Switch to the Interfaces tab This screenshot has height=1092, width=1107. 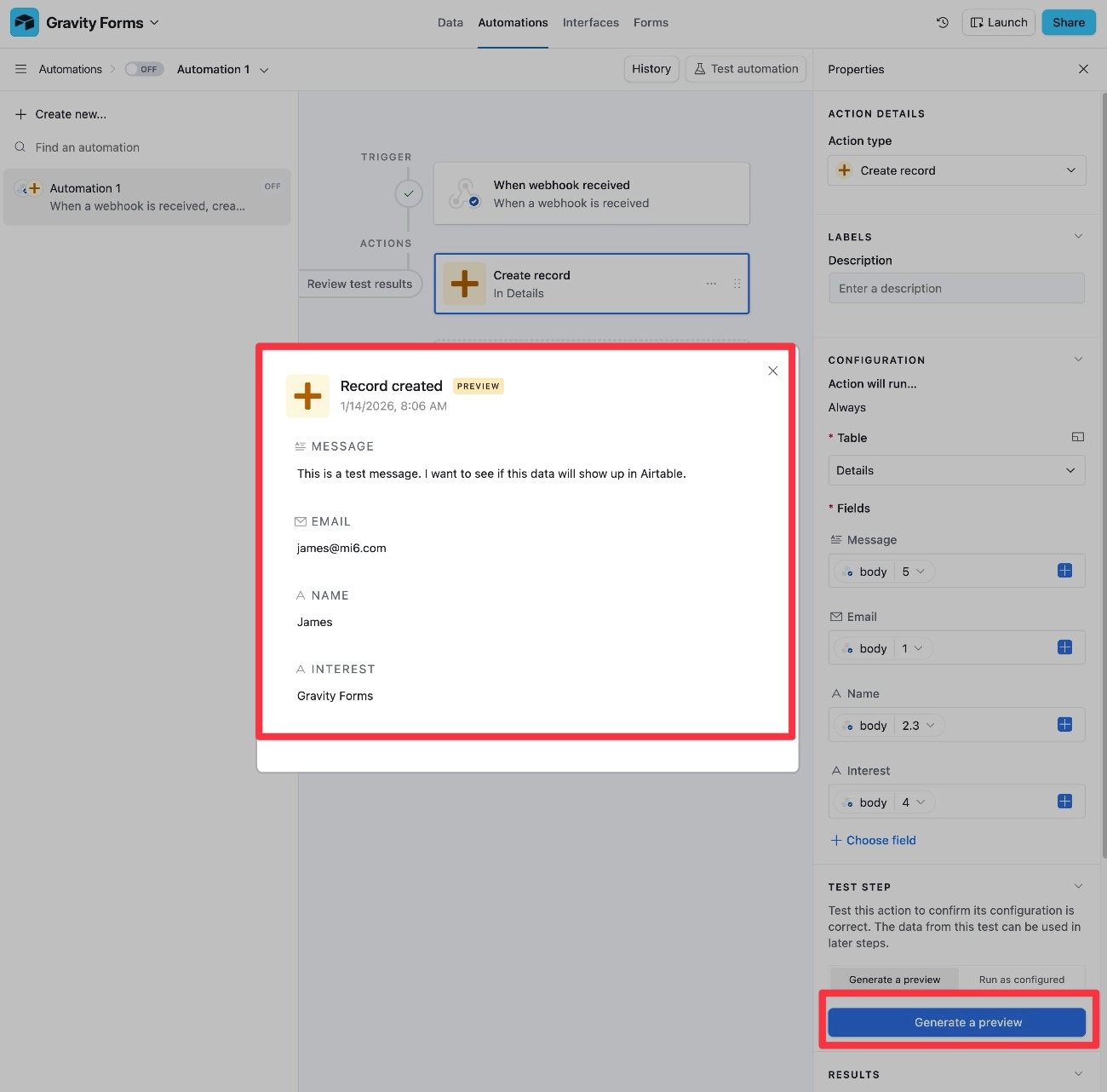[590, 23]
